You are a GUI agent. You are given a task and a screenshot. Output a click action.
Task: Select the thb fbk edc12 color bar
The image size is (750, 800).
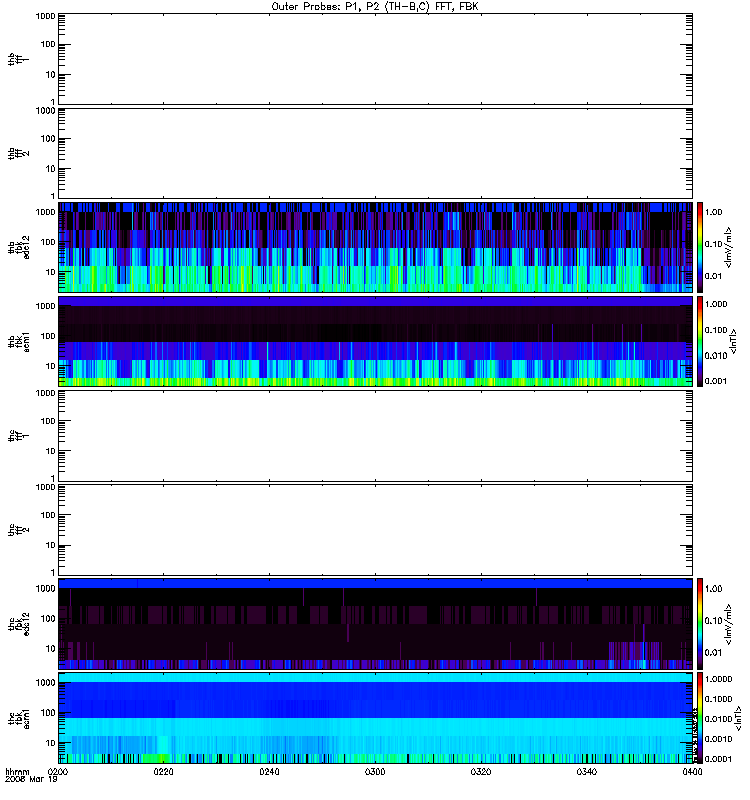700,247
